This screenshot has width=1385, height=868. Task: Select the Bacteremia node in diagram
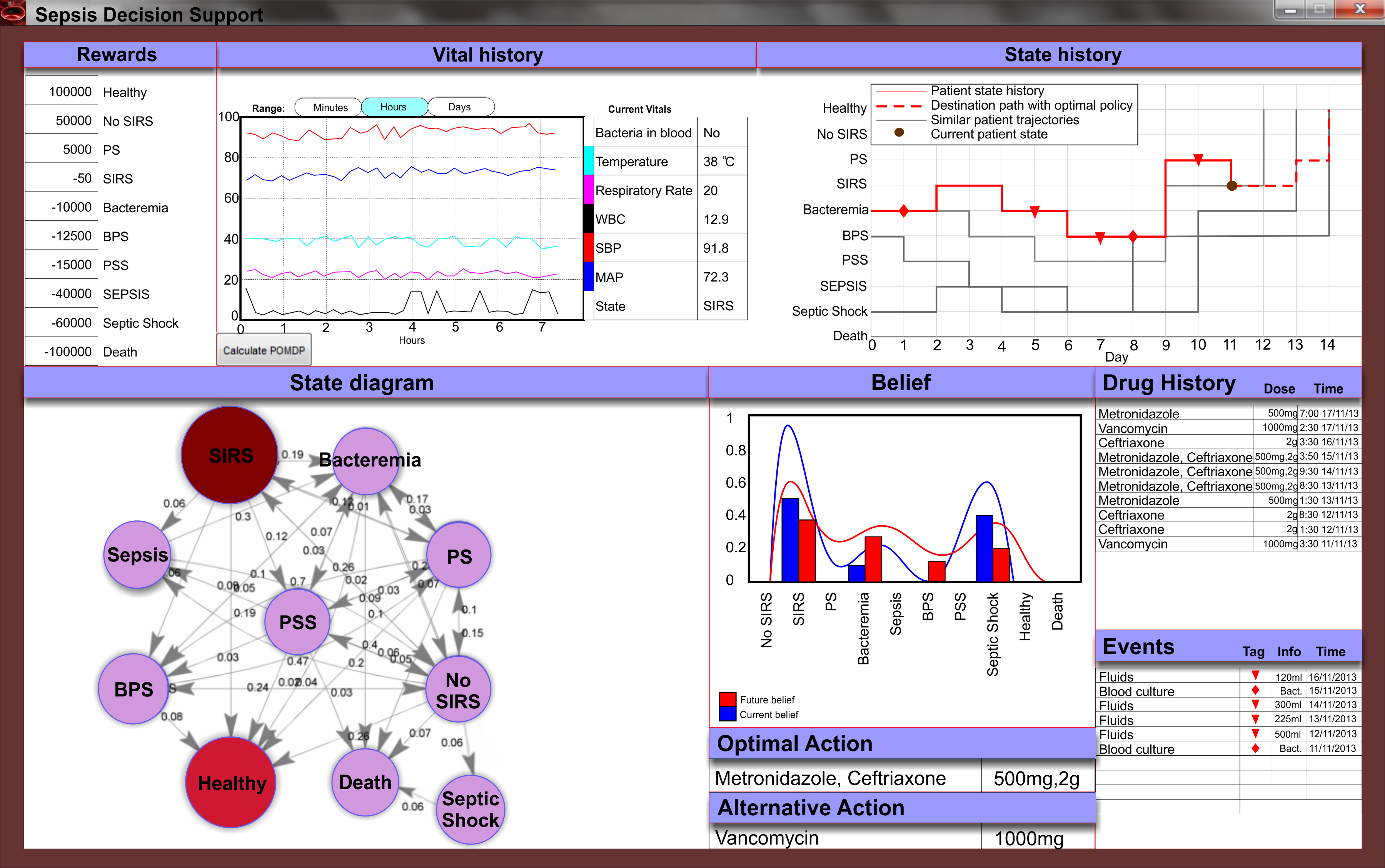365,461
